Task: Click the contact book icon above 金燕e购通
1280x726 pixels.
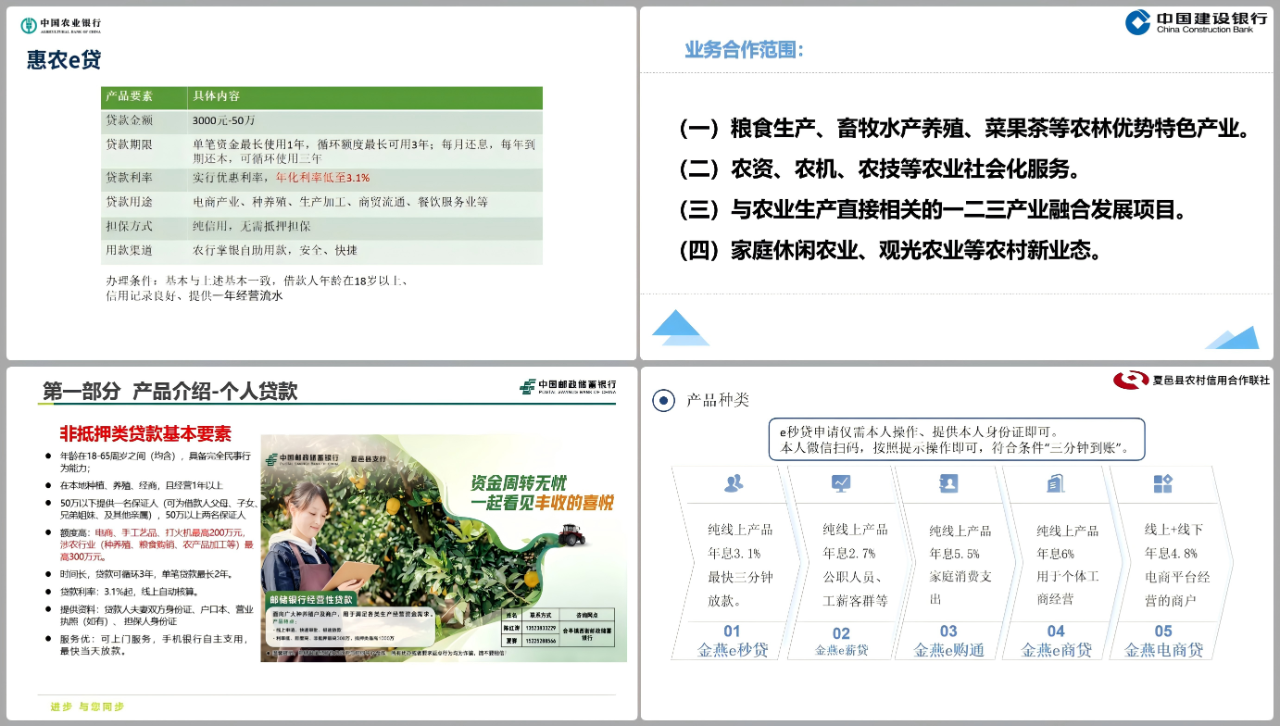Action: click(x=948, y=484)
